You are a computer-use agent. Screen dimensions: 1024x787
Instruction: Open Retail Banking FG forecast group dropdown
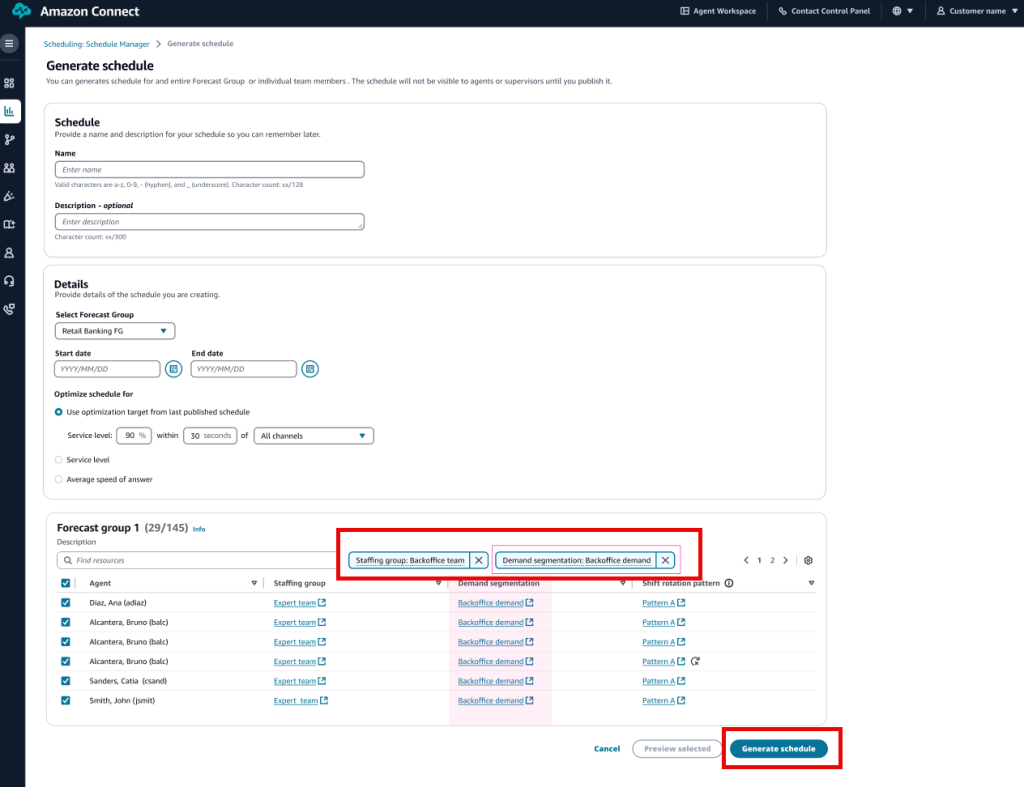[115, 331]
